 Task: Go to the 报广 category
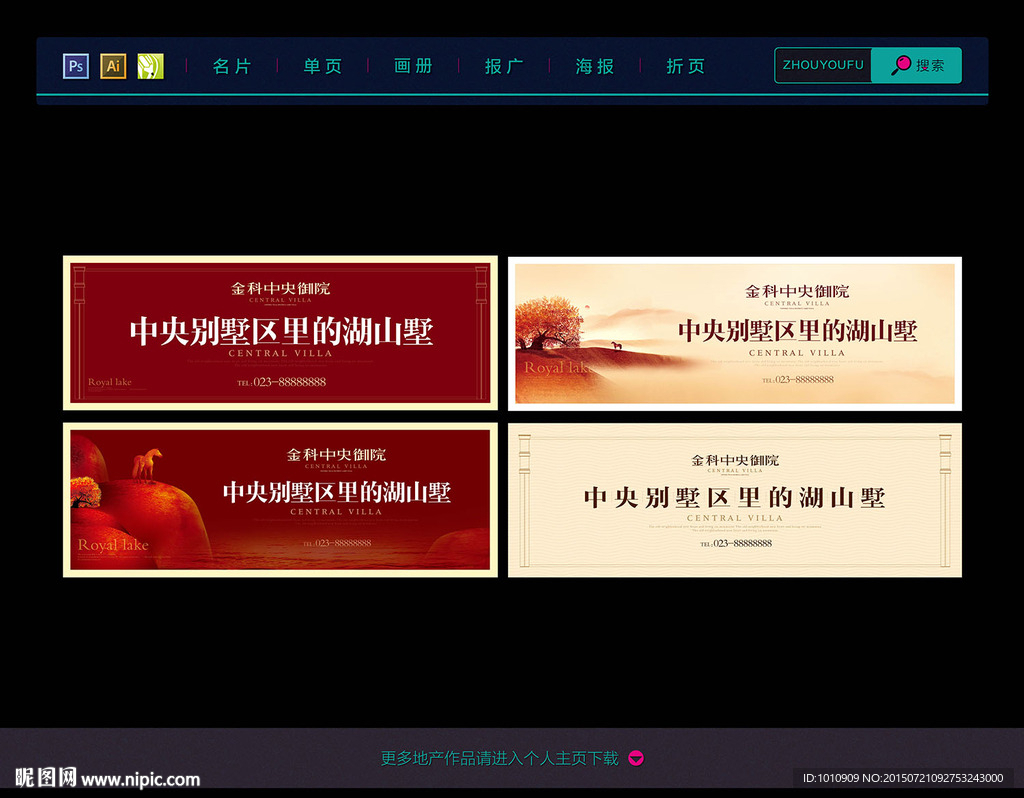click(504, 66)
